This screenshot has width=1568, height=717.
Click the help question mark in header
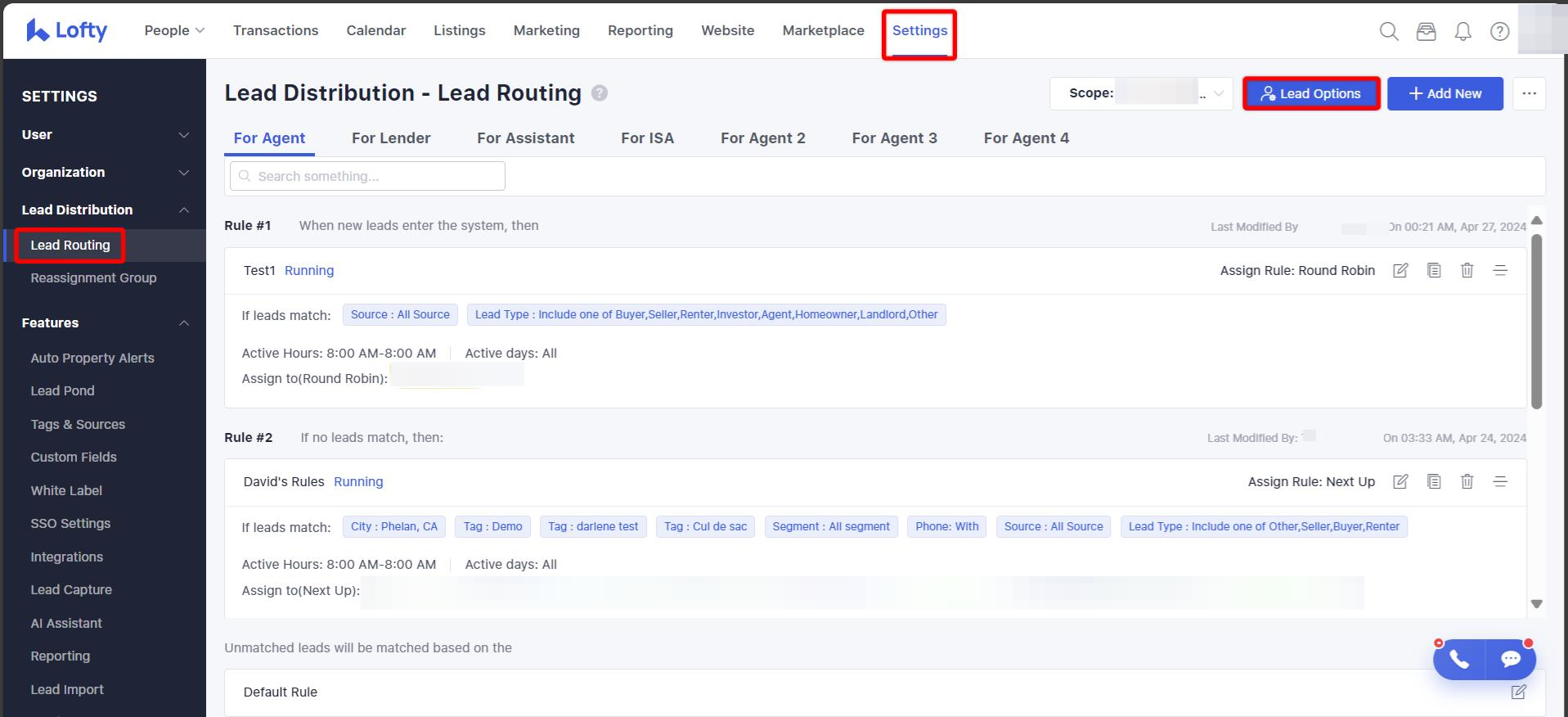(1499, 31)
